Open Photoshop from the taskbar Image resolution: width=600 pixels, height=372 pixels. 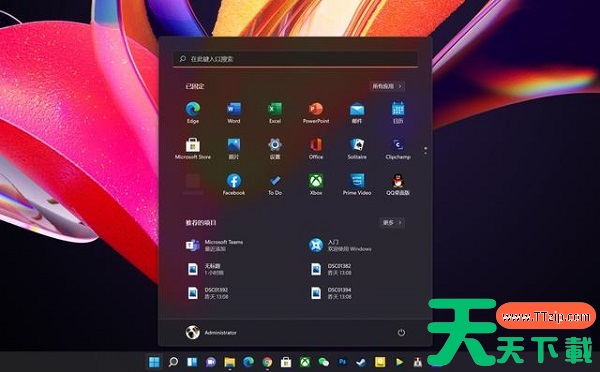coord(342,362)
